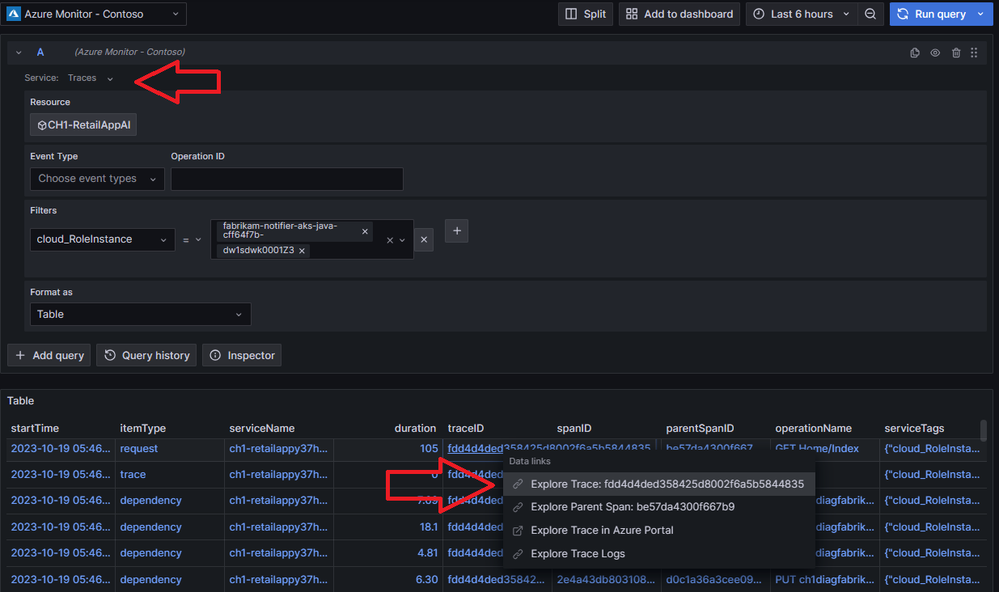Click the drag handle dots icon for query A

tap(974, 53)
